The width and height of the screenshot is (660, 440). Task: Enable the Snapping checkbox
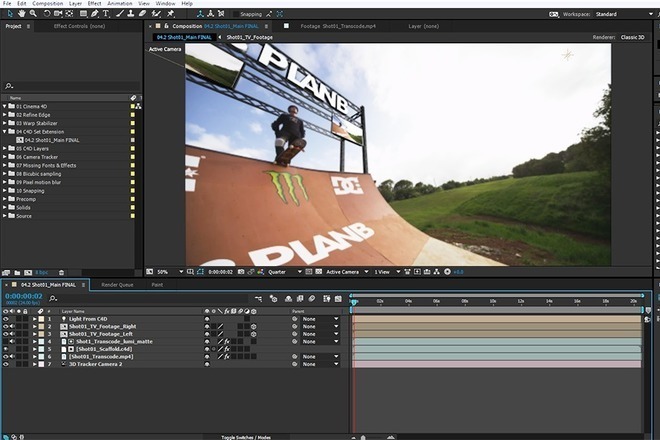(x=236, y=14)
